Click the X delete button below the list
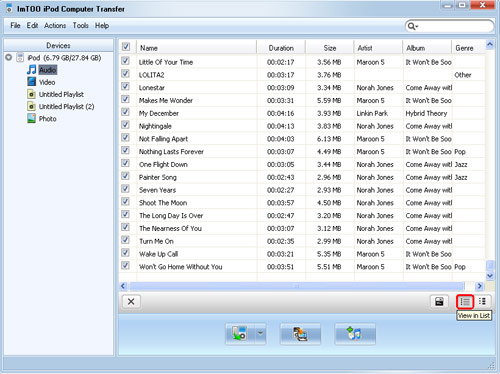The height and width of the screenshot is (374, 500). [x=131, y=302]
